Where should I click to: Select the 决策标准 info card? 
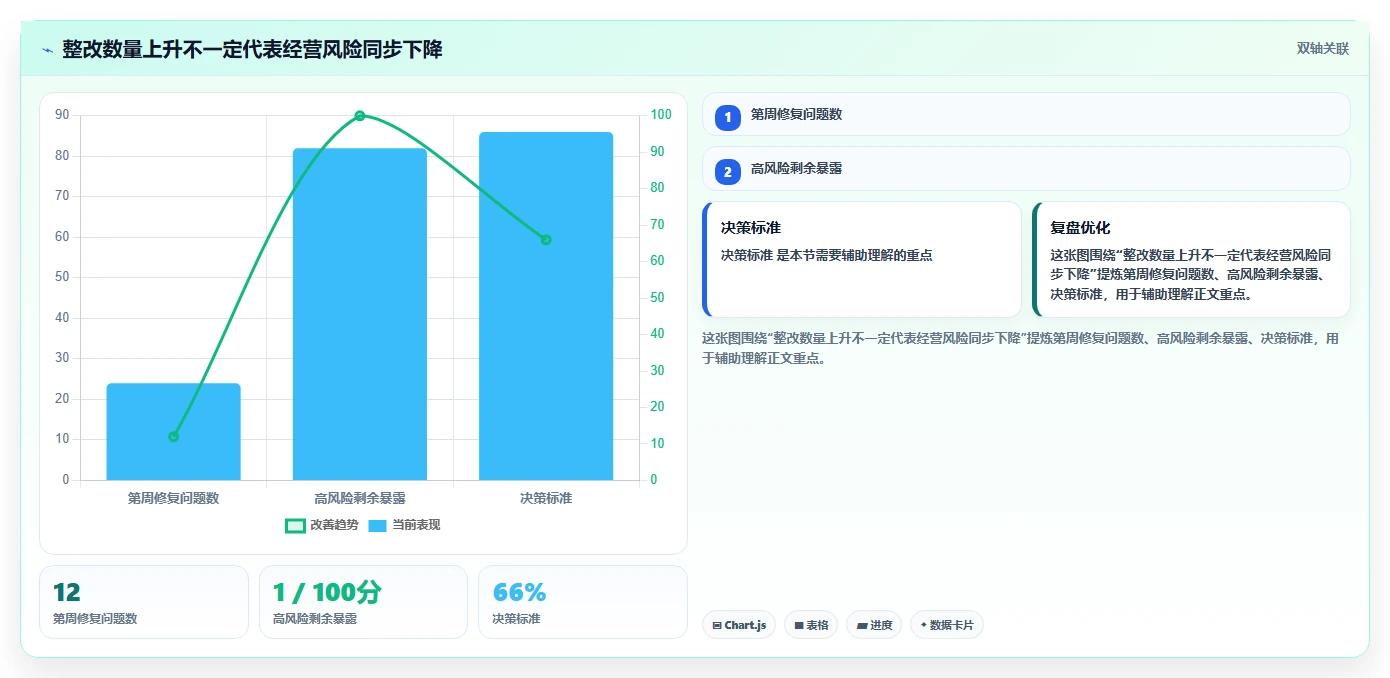862,259
